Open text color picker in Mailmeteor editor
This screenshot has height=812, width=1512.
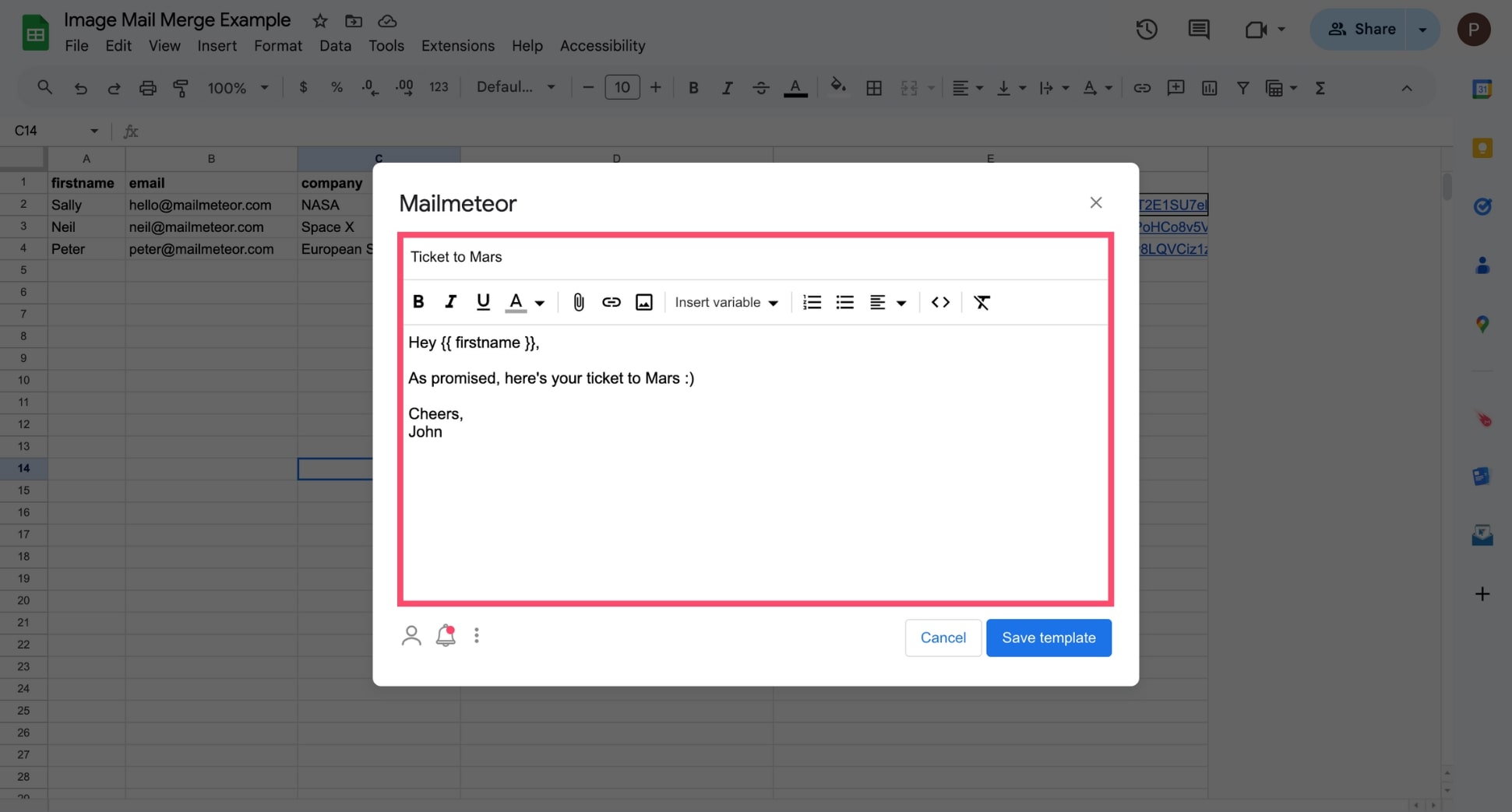tap(526, 302)
